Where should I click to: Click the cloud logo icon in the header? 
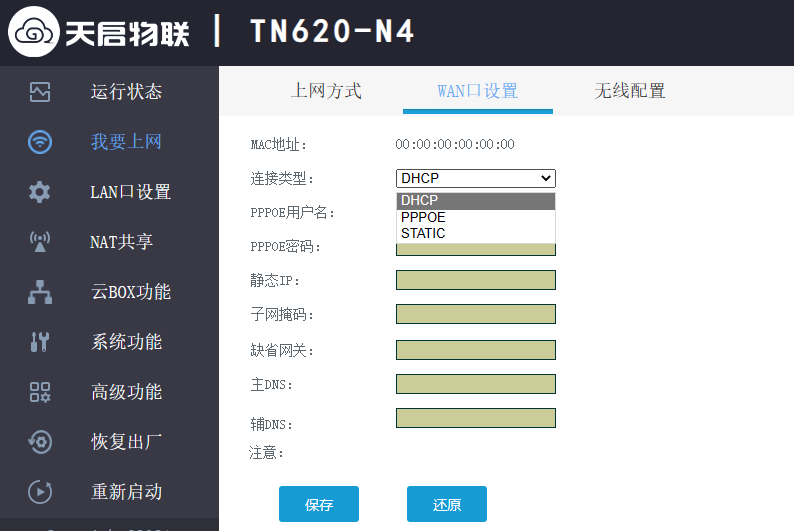[33, 32]
